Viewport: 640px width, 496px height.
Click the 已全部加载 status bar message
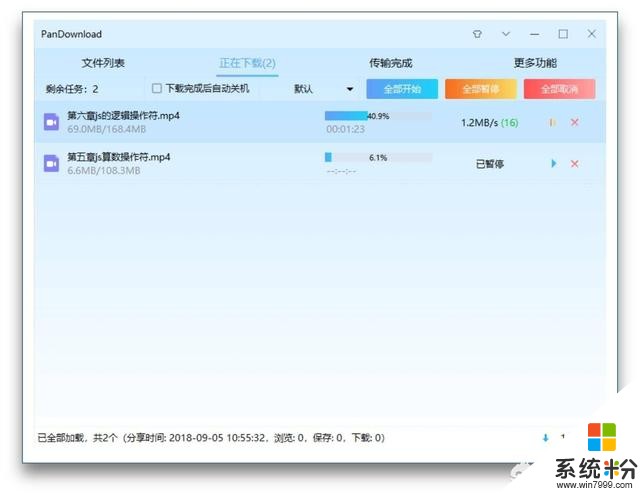211,438
